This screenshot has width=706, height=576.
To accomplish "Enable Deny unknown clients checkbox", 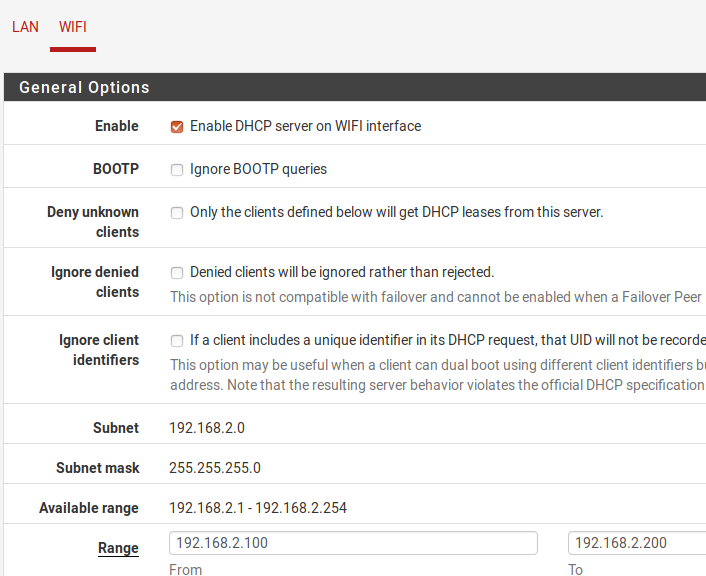I will pos(177,213).
